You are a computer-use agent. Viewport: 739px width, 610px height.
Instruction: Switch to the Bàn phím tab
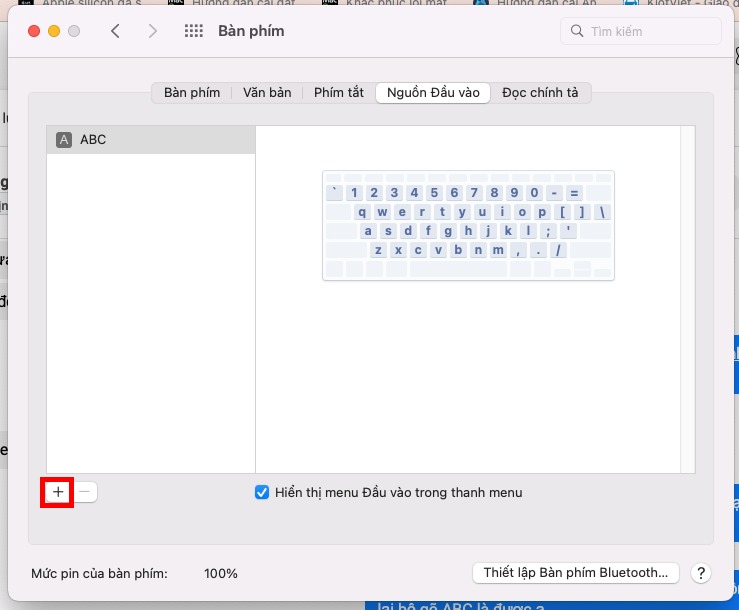coord(192,92)
